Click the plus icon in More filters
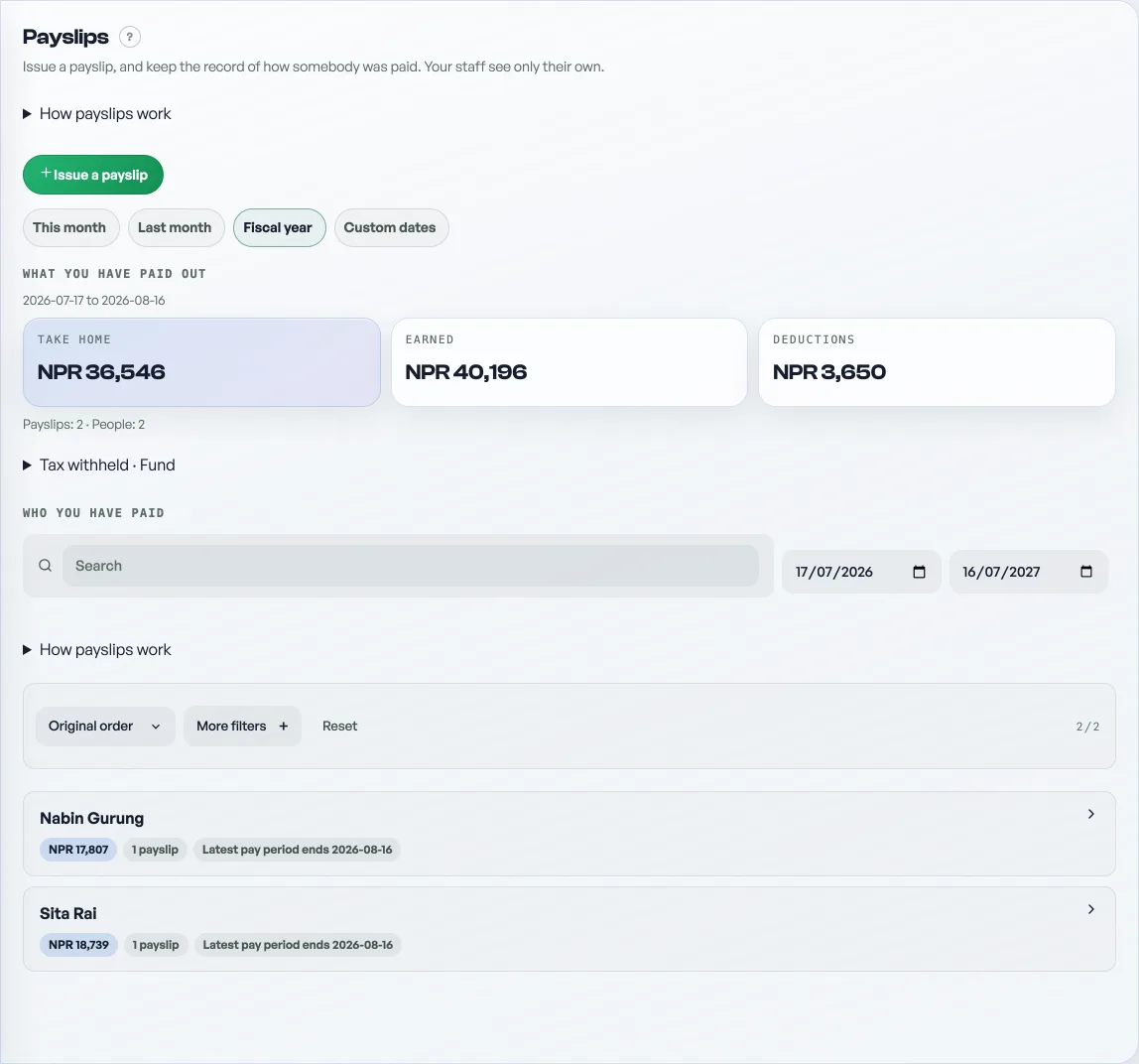 point(284,727)
